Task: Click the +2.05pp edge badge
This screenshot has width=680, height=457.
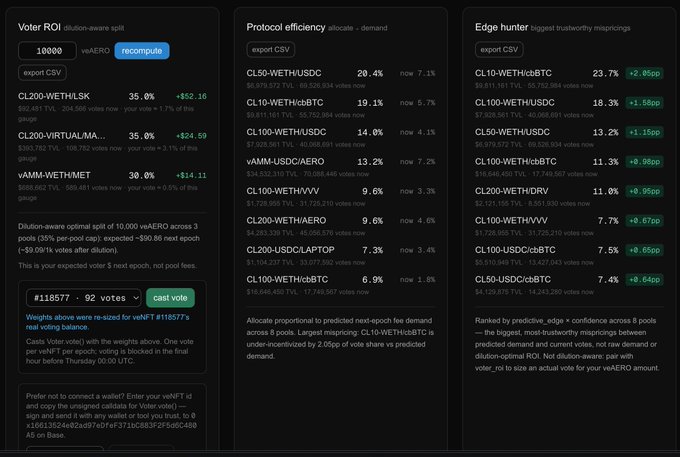Action: [x=644, y=73]
